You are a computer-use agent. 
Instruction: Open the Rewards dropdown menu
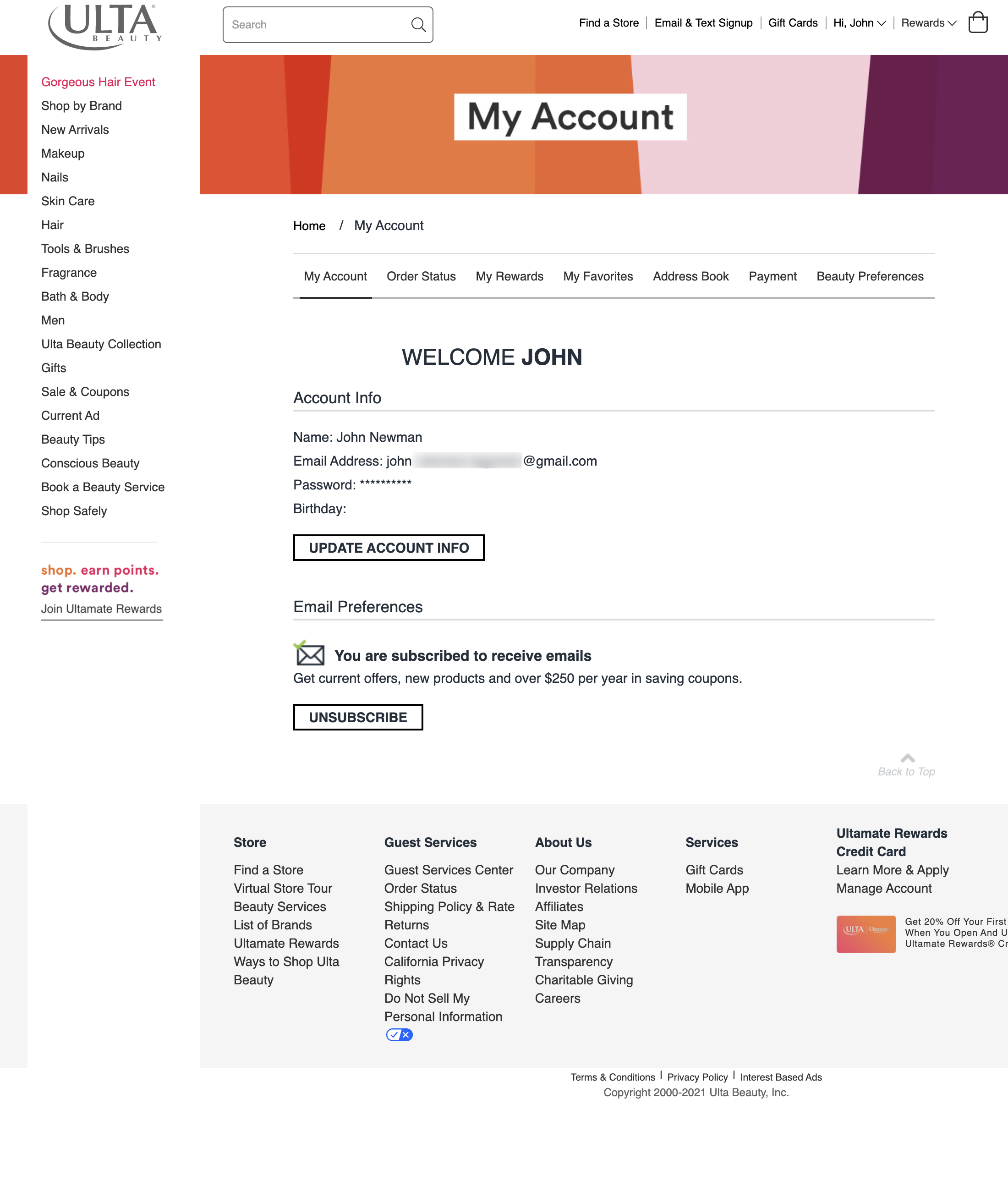click(927, 23)
